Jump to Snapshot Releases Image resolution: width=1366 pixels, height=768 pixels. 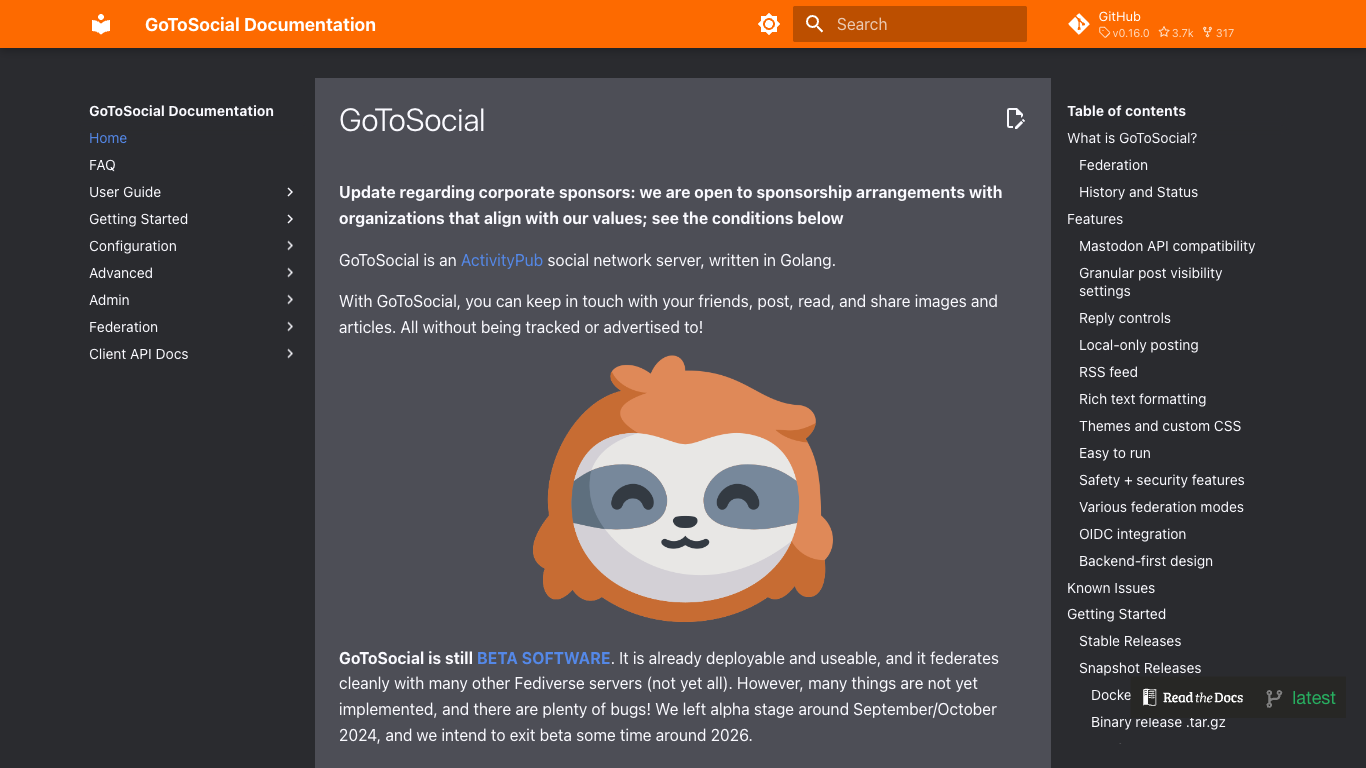coord(1140,668)
